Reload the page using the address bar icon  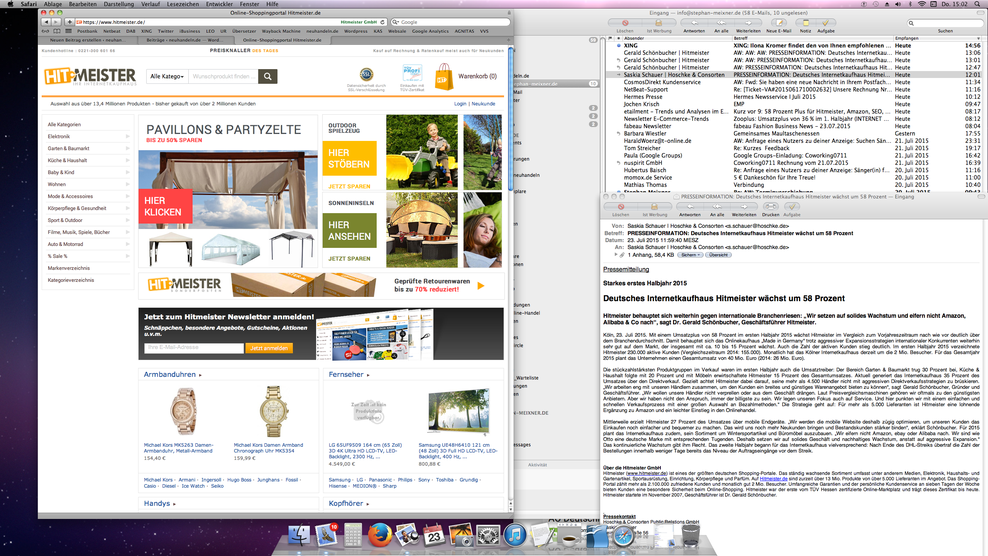382,22
